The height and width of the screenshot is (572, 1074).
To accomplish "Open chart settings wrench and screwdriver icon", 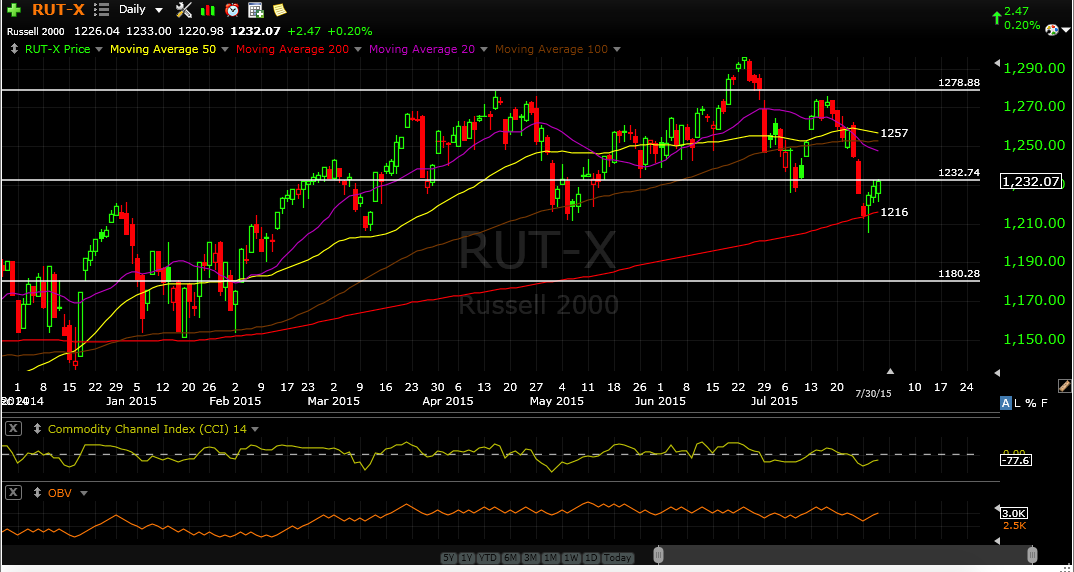I will (x=184, y=10).
